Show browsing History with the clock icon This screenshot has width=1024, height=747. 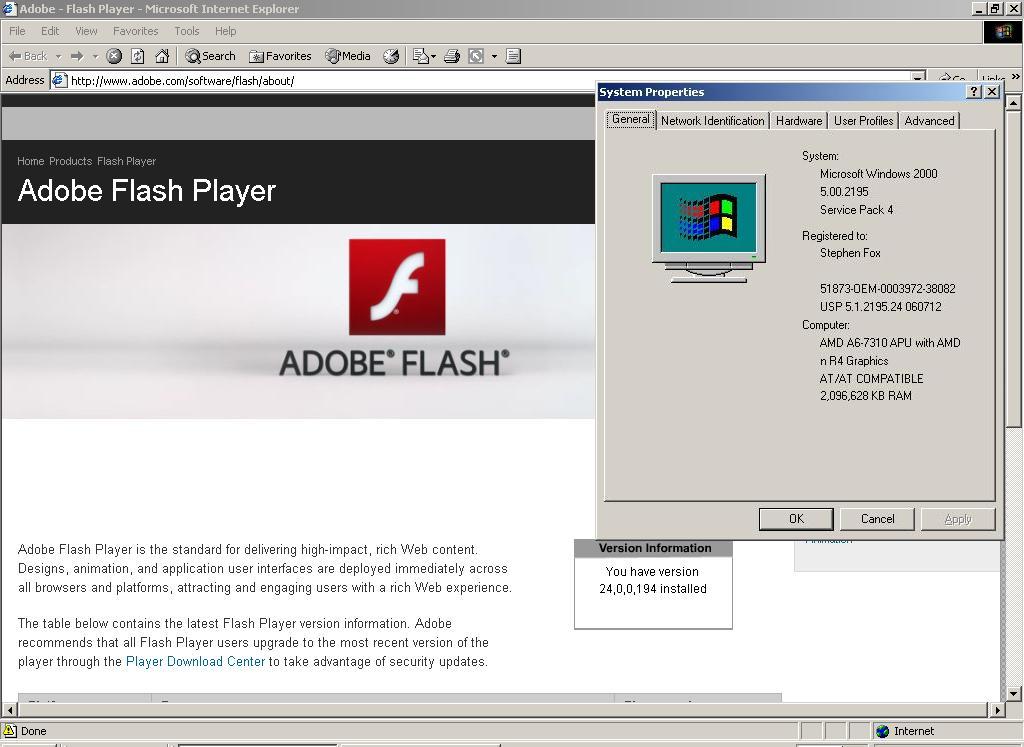tap(391, 56)
